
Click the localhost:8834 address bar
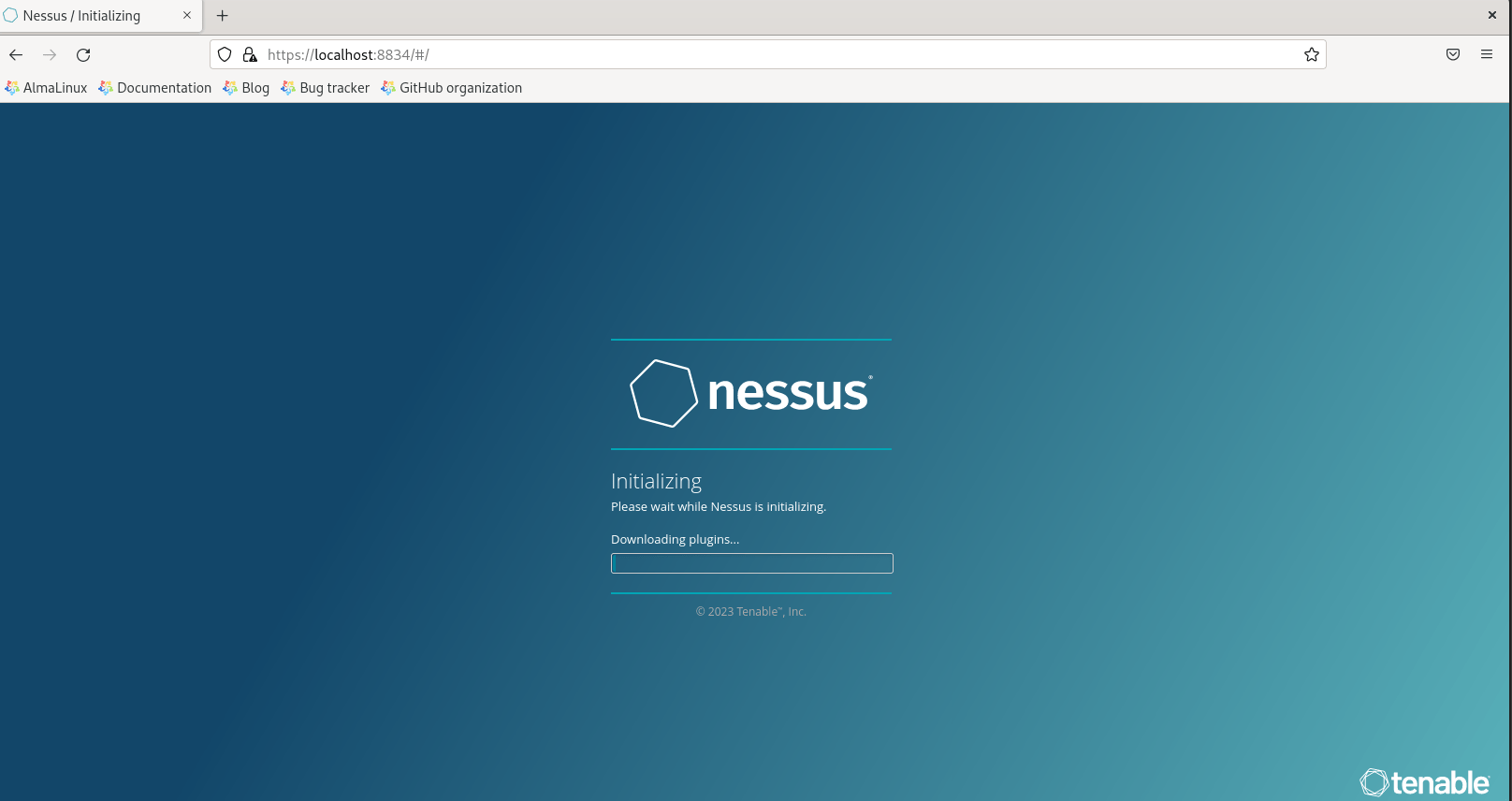point(767,55)
